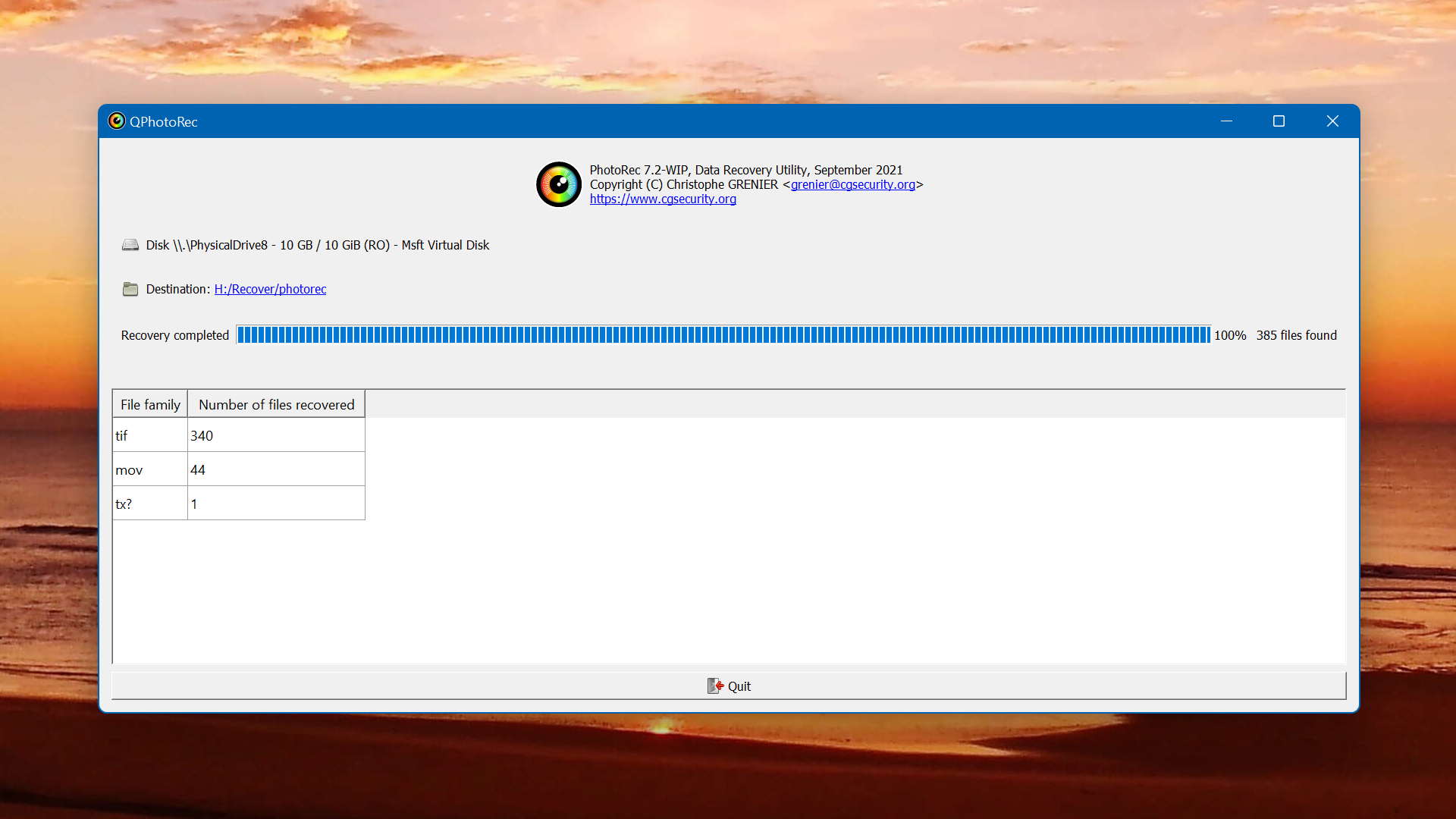The image size is (1456, 819).
Task: Select the tx? file family cell
Action: 150,504
